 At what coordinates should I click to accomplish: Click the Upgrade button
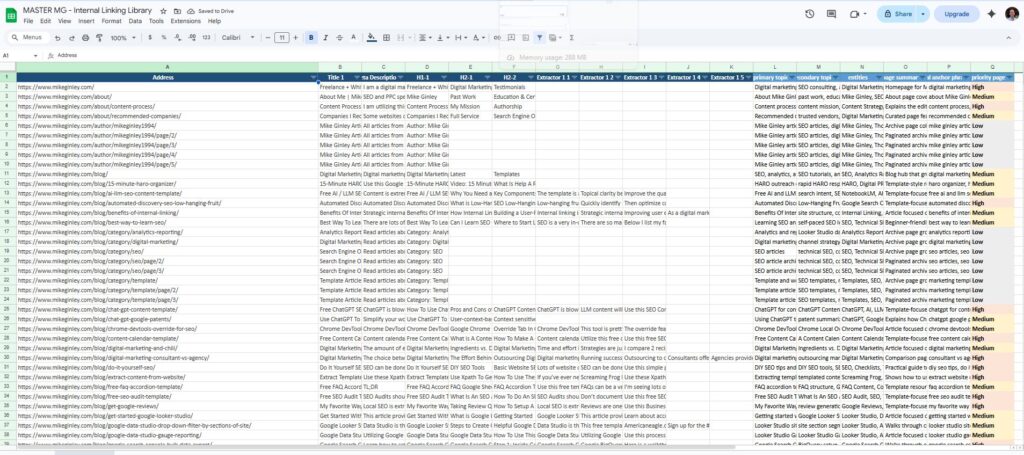tap(957, 14)
